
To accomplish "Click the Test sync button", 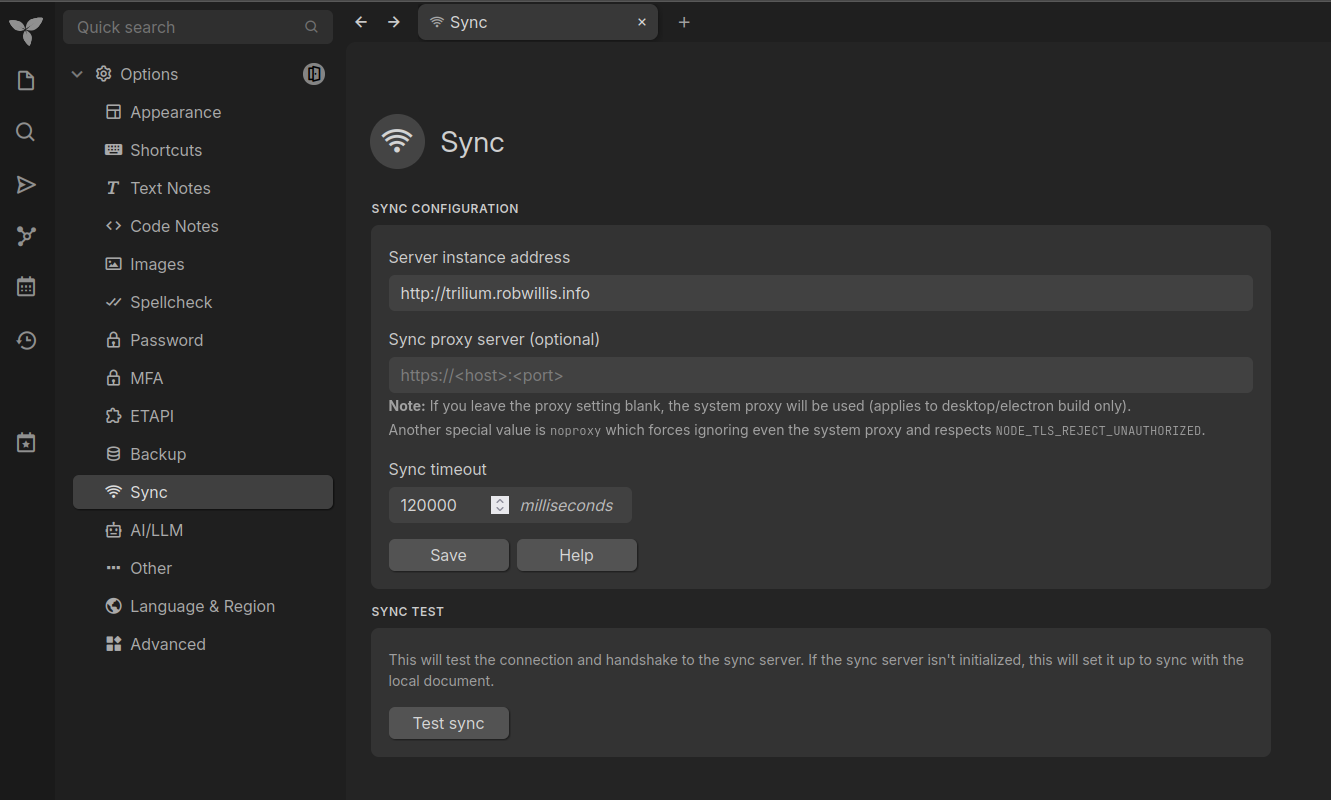I will [448, 723].
